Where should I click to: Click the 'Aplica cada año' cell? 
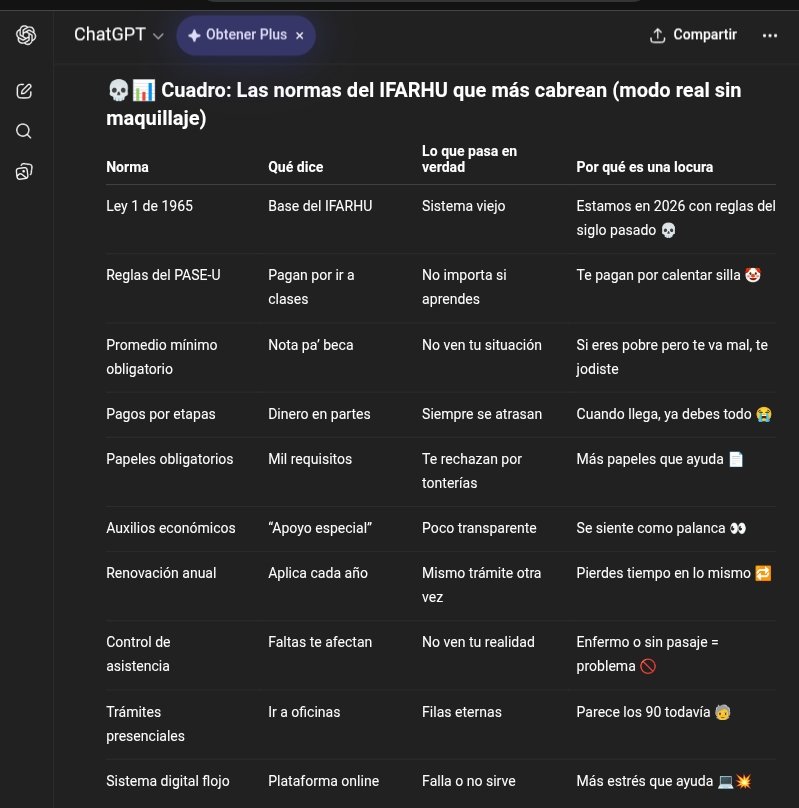(318, 573)
